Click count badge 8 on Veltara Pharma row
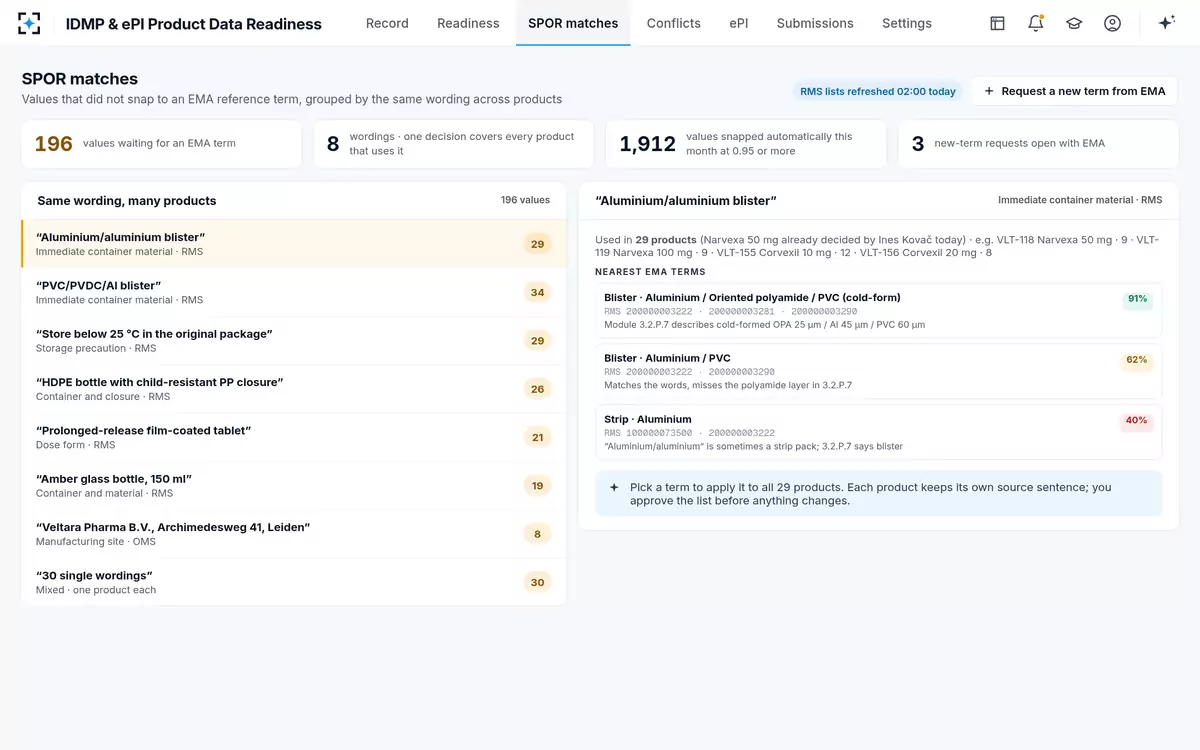 click(538, 534)
